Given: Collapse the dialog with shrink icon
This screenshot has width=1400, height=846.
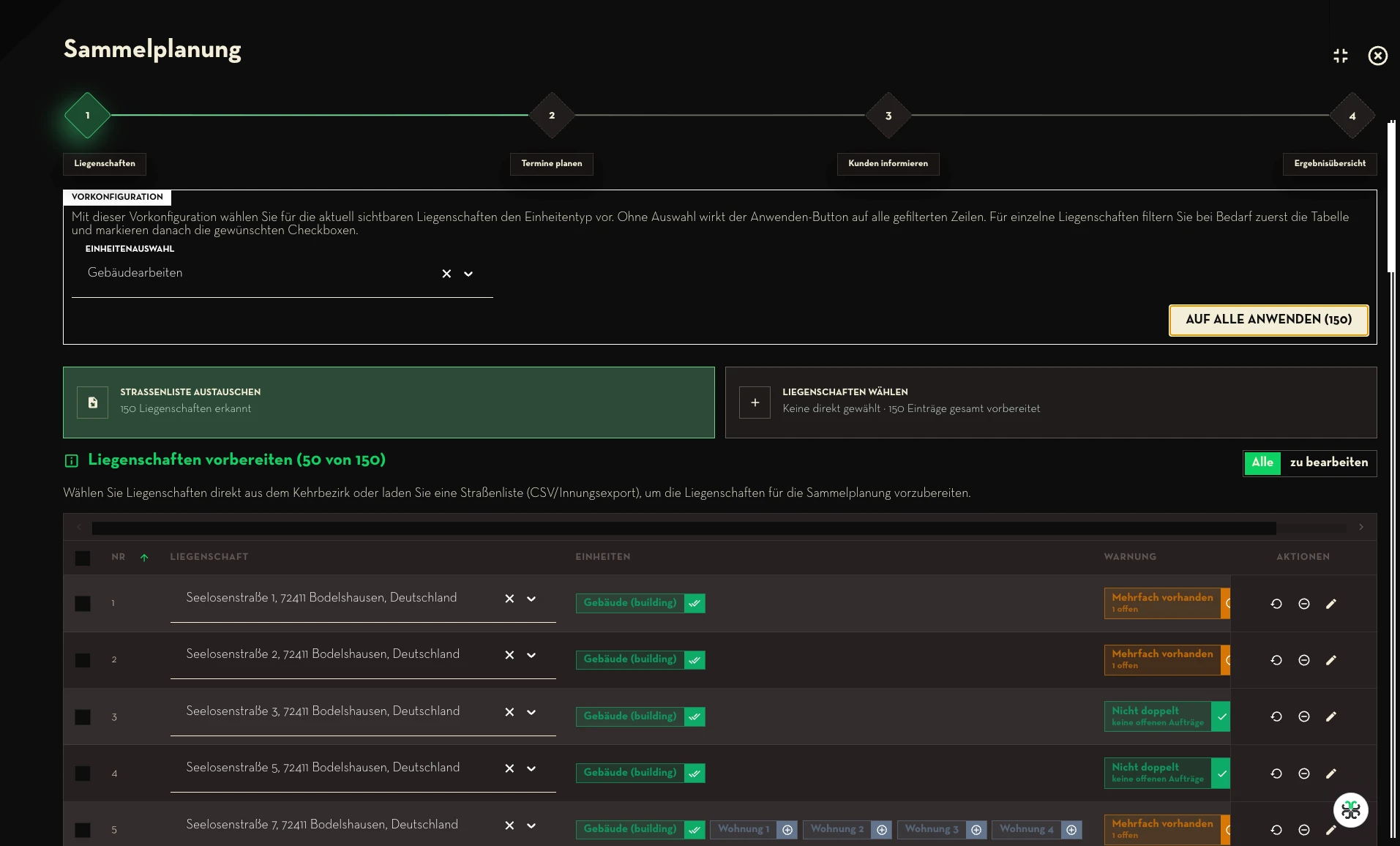Looking at the screenshot, I should coord(1341,56).
